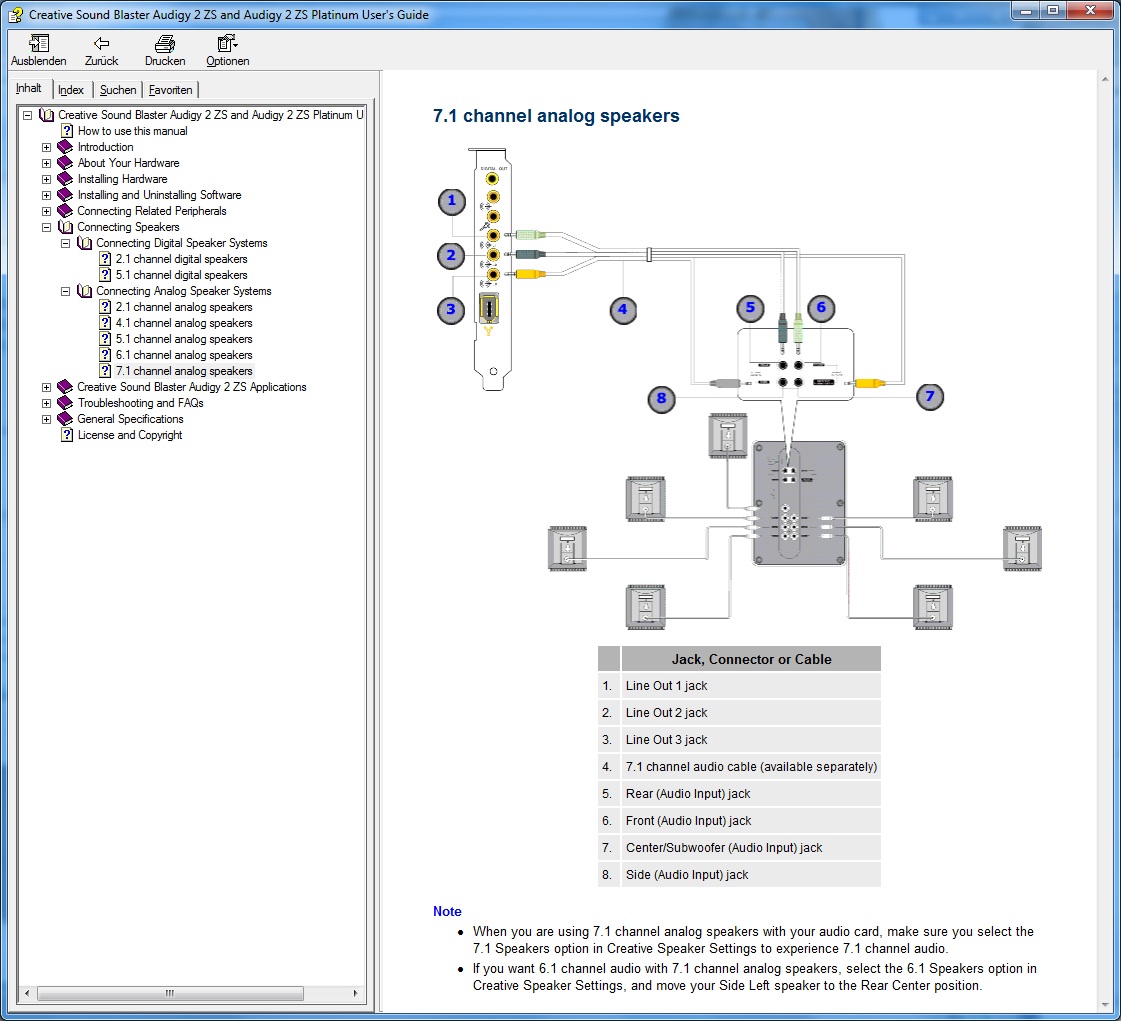Expand Connecting Related Peripherals node
This screenshot has height=1021, width=1121.
click(46, 211)
